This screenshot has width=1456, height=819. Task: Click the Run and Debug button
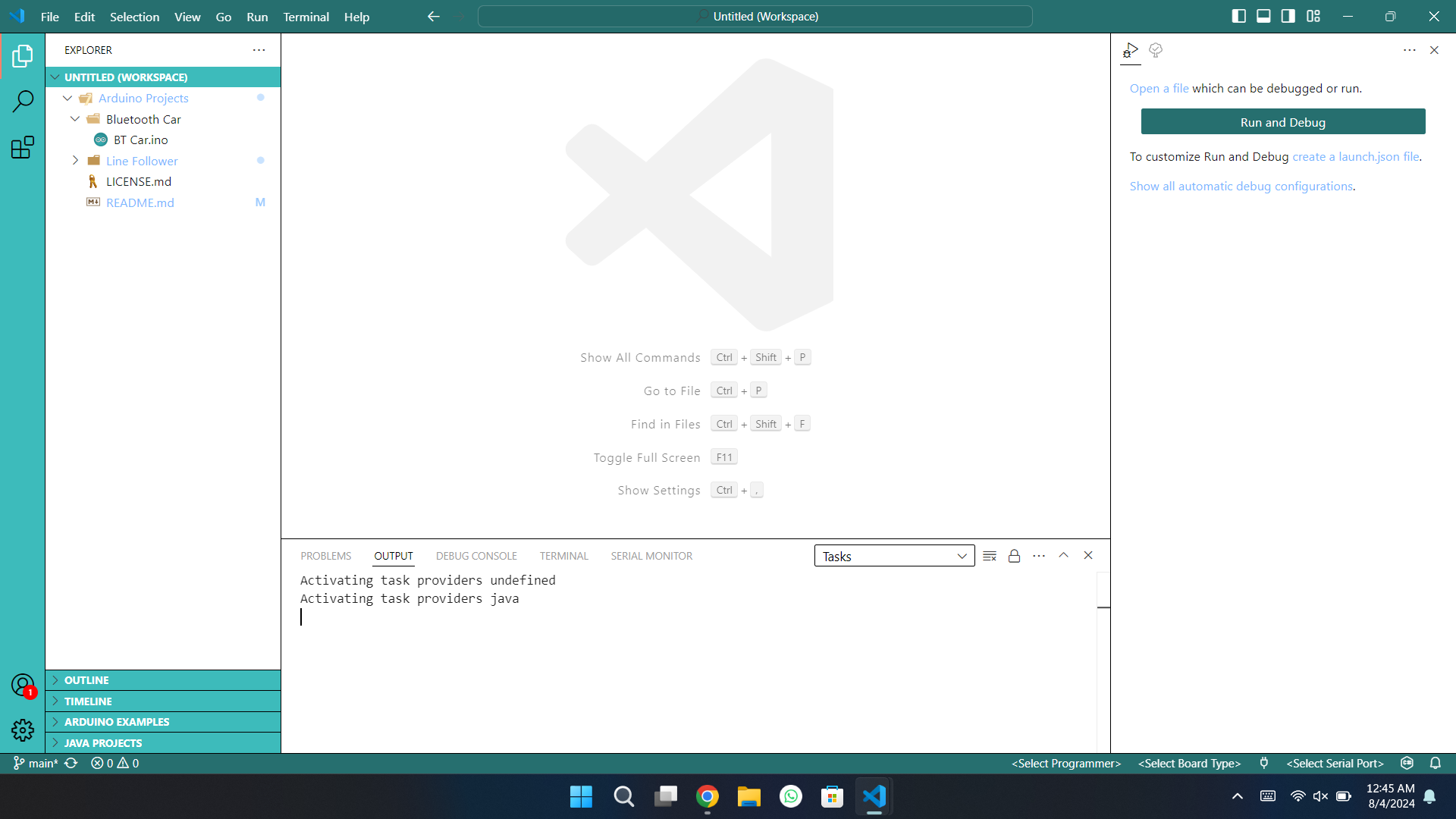pyautogui.click(x=1282, y=122)
